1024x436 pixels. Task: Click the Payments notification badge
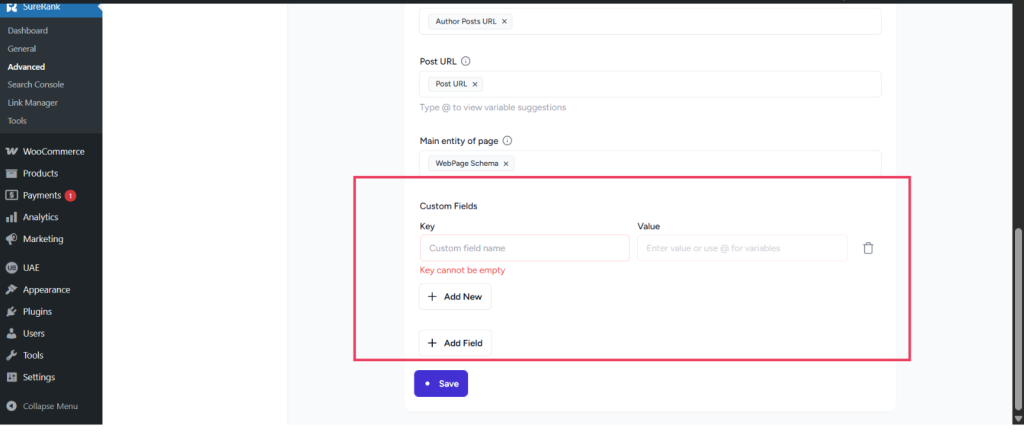coord(71,195)
